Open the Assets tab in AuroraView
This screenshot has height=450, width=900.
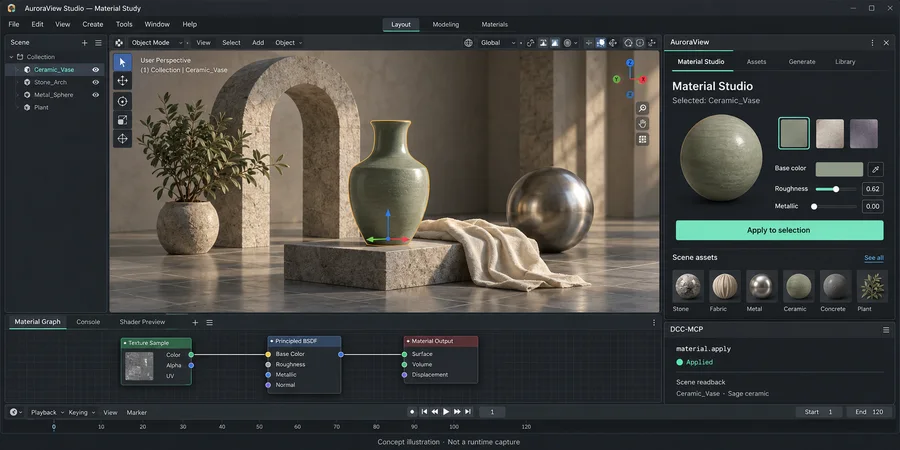[x=756, y=61]
